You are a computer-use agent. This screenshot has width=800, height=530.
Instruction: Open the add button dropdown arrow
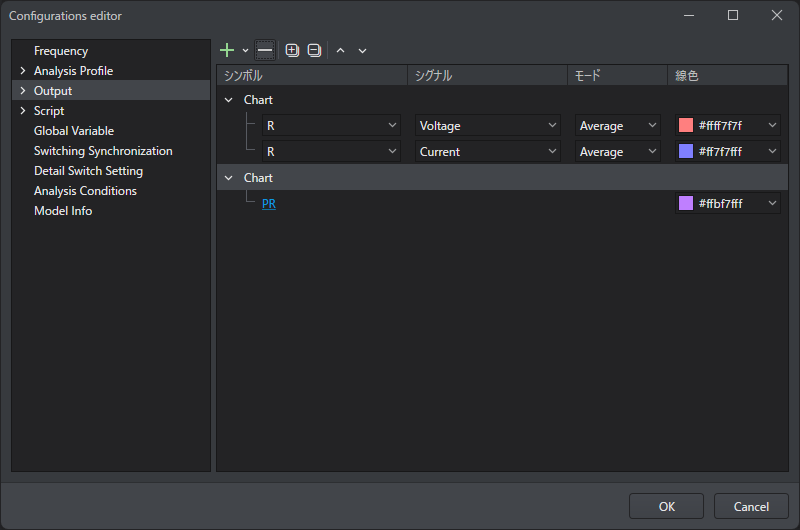click(x=245, y=51)
